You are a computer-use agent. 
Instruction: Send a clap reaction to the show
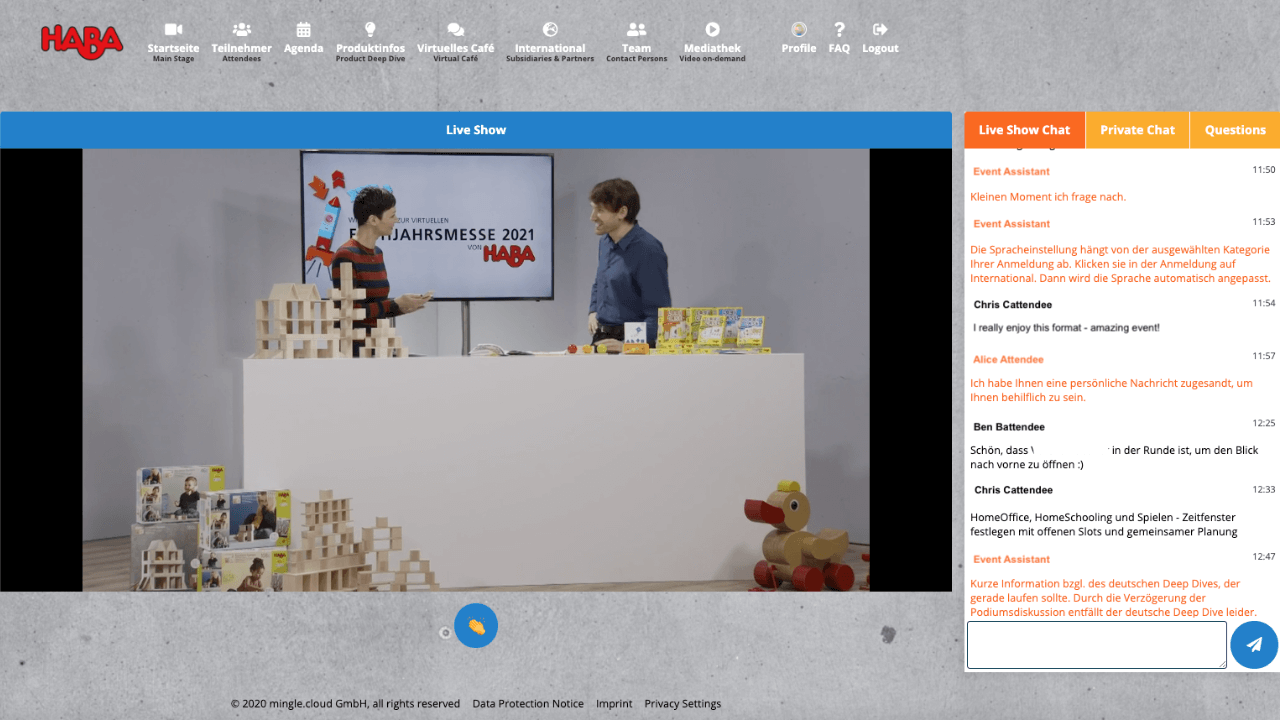(476, 625)
